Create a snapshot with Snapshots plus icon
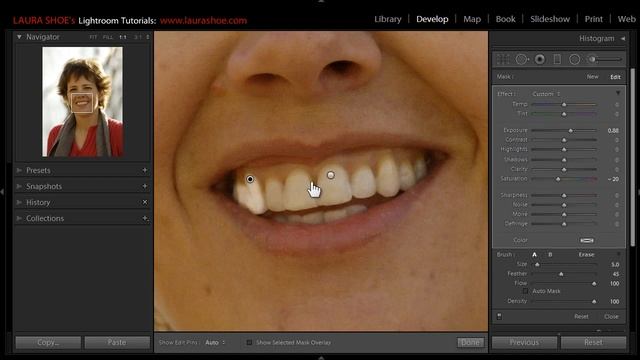Viewport: 640px width, 360px height. (x=145, y=186)
